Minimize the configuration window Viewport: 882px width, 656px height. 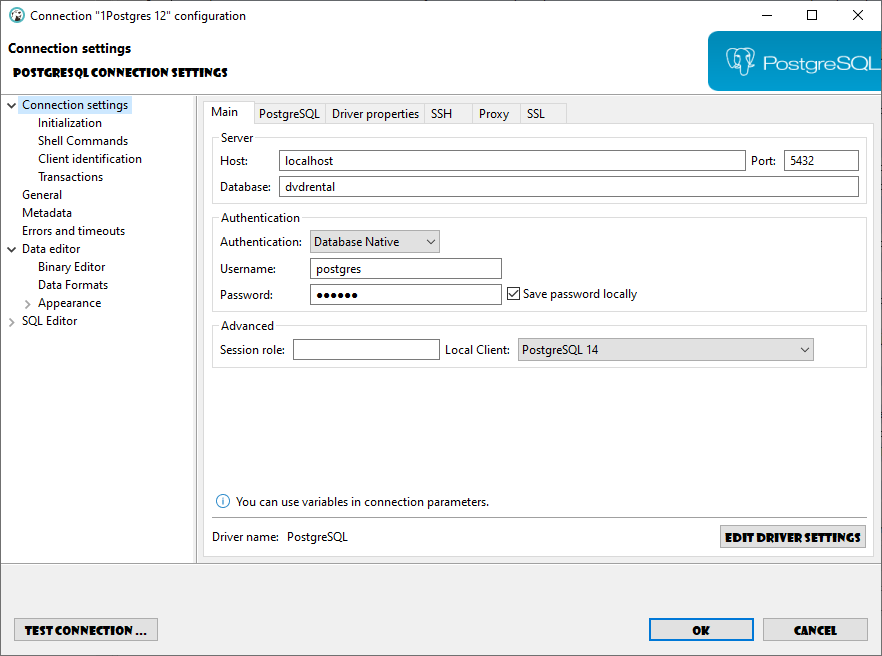[x=767, y=15]
